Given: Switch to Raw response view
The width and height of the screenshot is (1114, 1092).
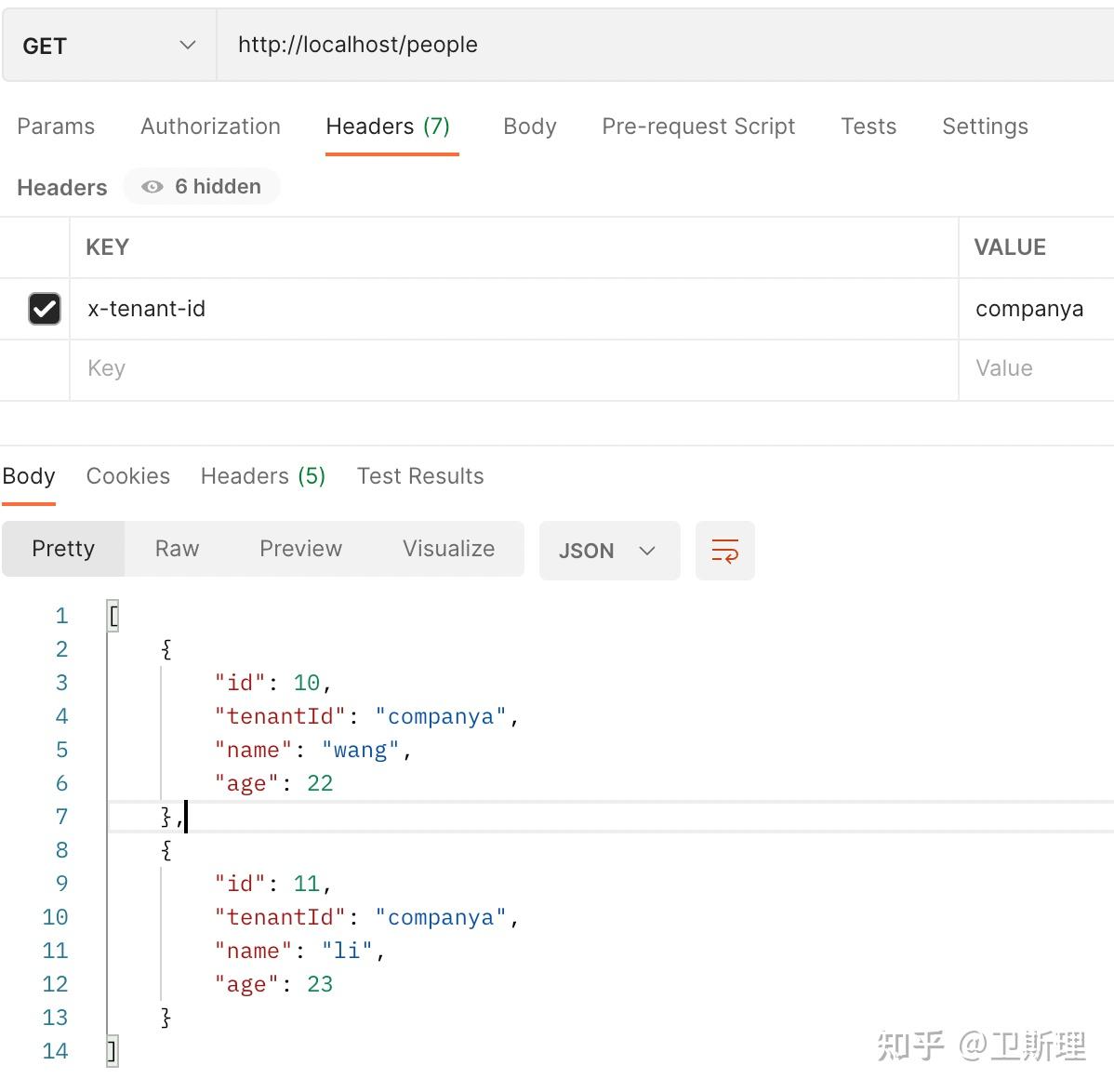Looking at the screenshot, I should point(177,549).
